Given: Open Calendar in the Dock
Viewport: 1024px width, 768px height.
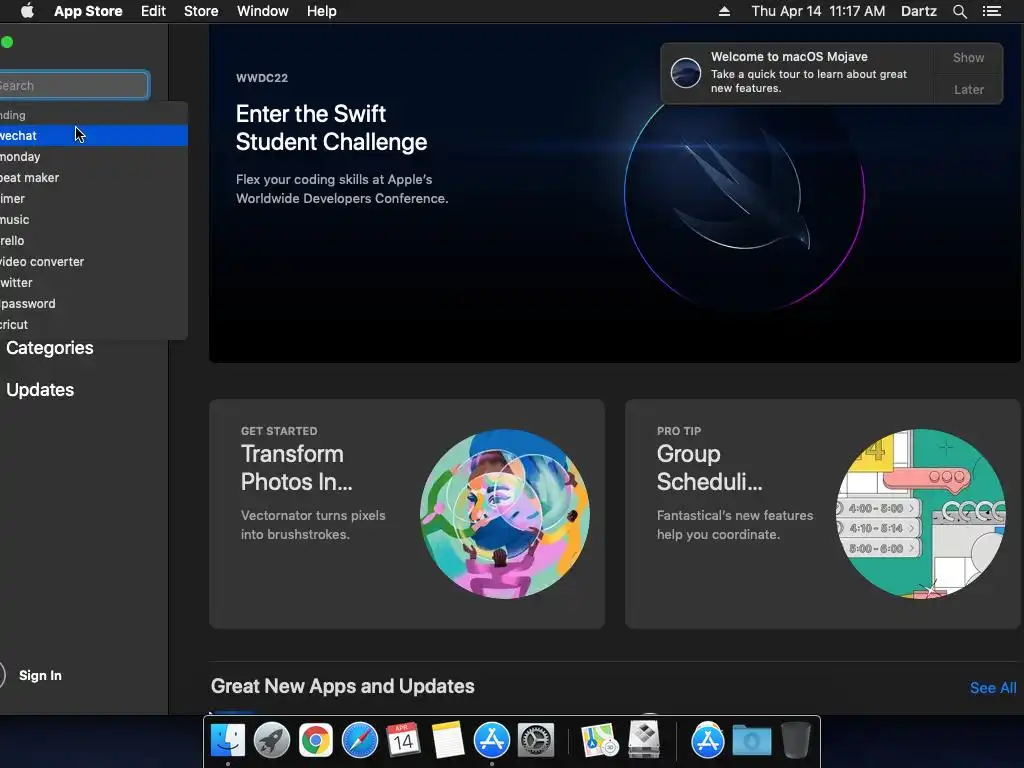Looking at the screenshot, I should pyautogui.click(x=404, y=741).
